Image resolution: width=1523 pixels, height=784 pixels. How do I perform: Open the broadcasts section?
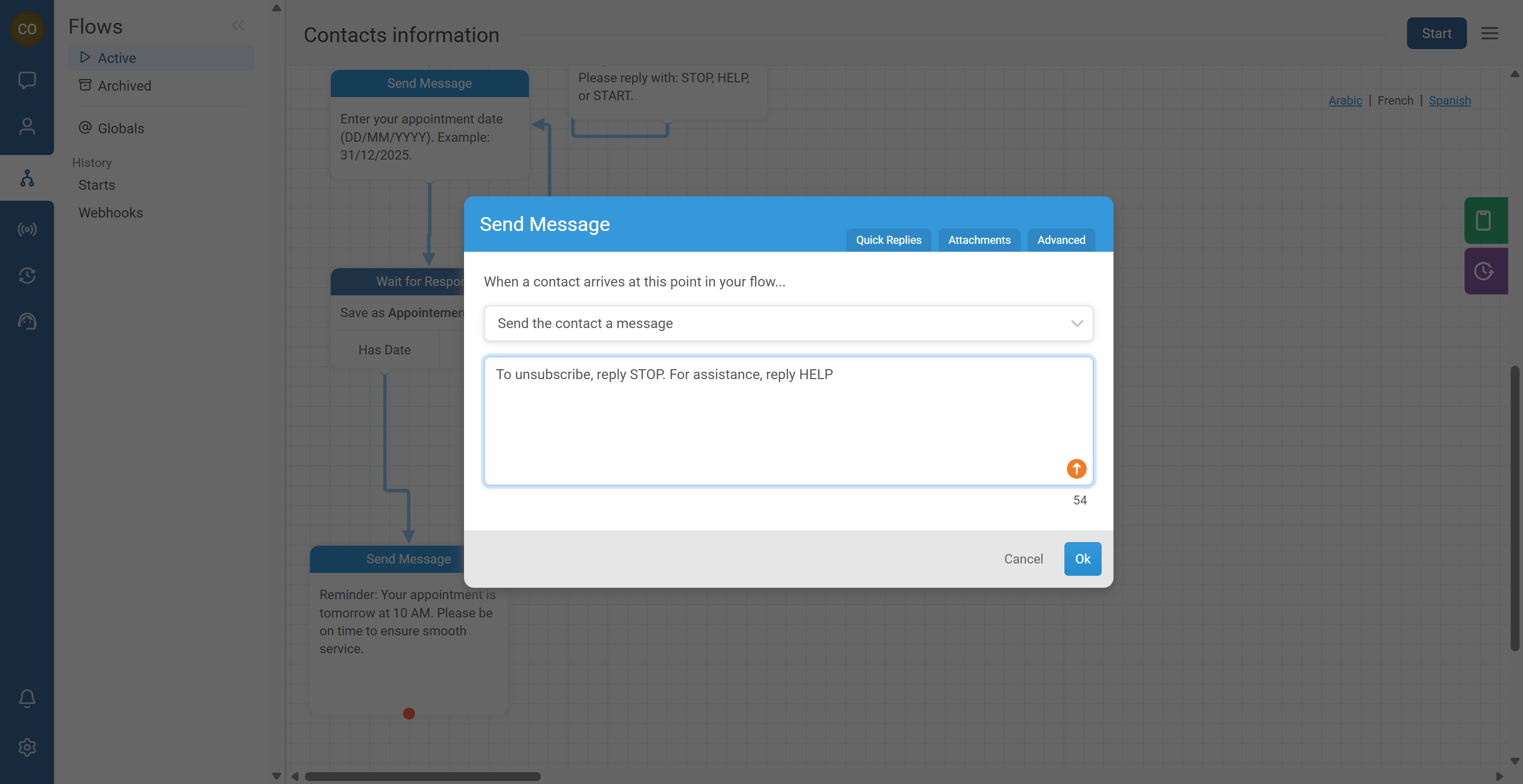[x=27, y=229]
